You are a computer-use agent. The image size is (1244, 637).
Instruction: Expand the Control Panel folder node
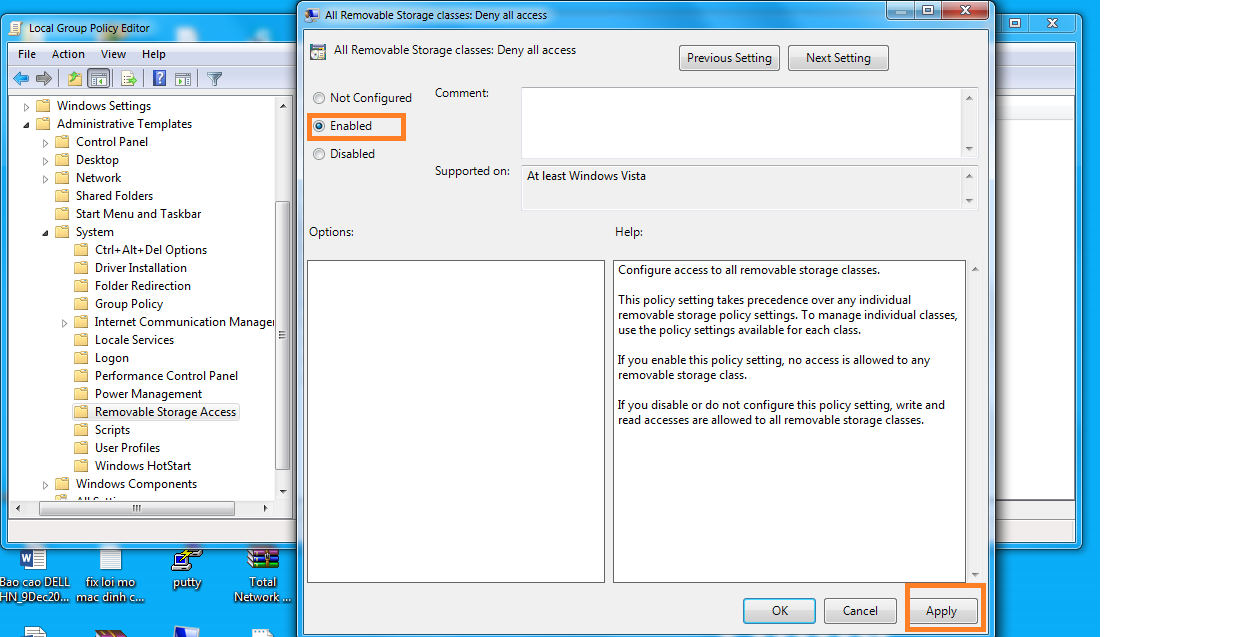click(46, 142)
